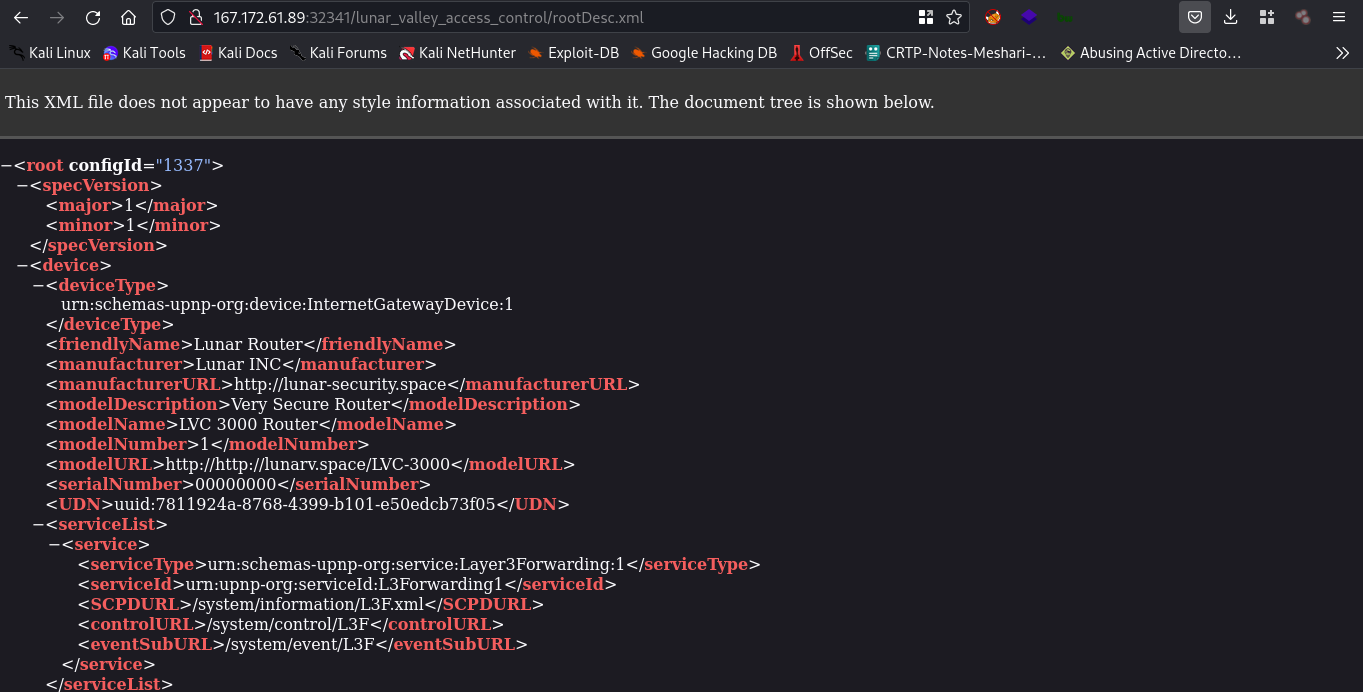Collapse the device node

[22, 265]
